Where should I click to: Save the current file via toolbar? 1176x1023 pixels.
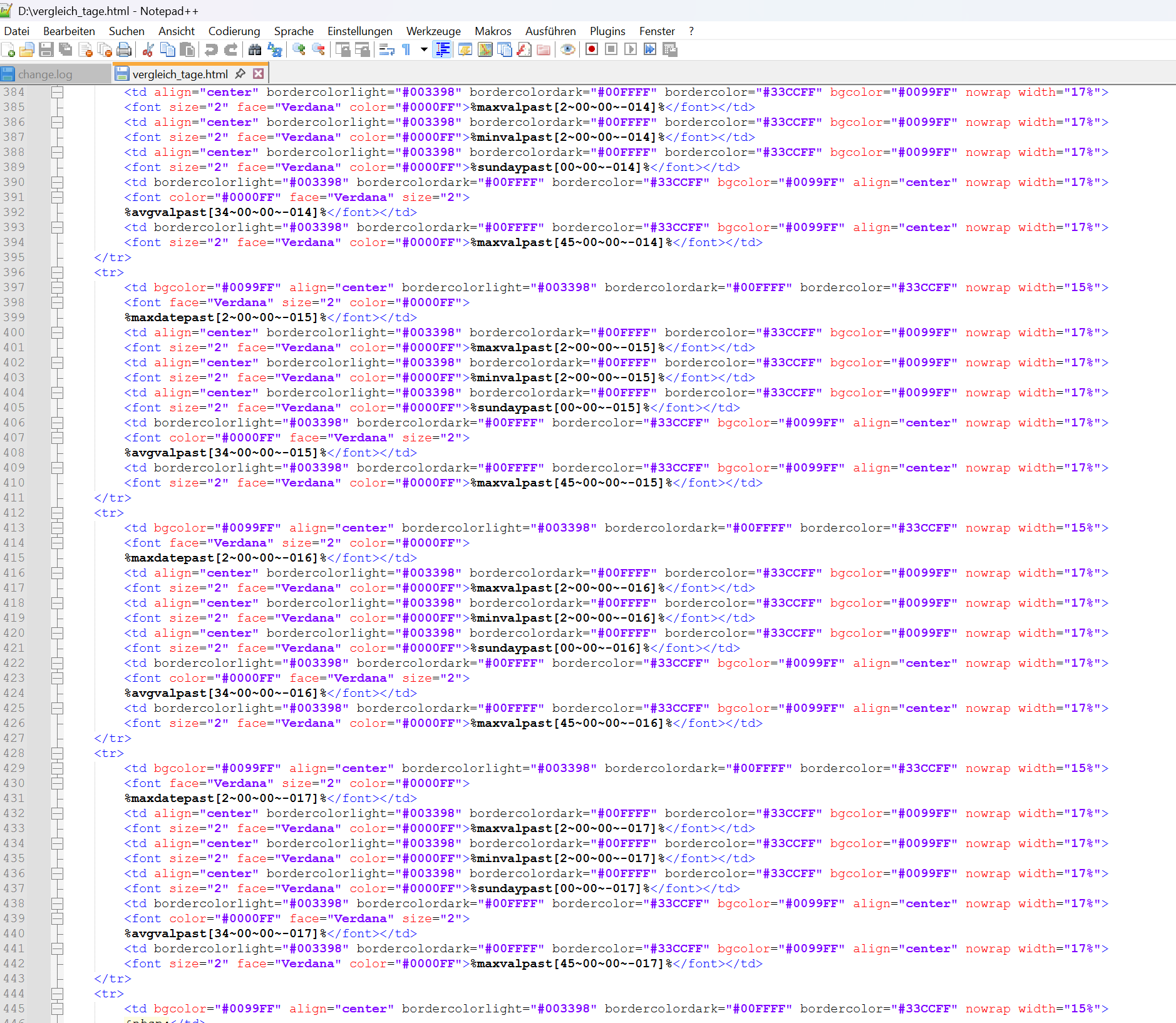pos(46,49)
